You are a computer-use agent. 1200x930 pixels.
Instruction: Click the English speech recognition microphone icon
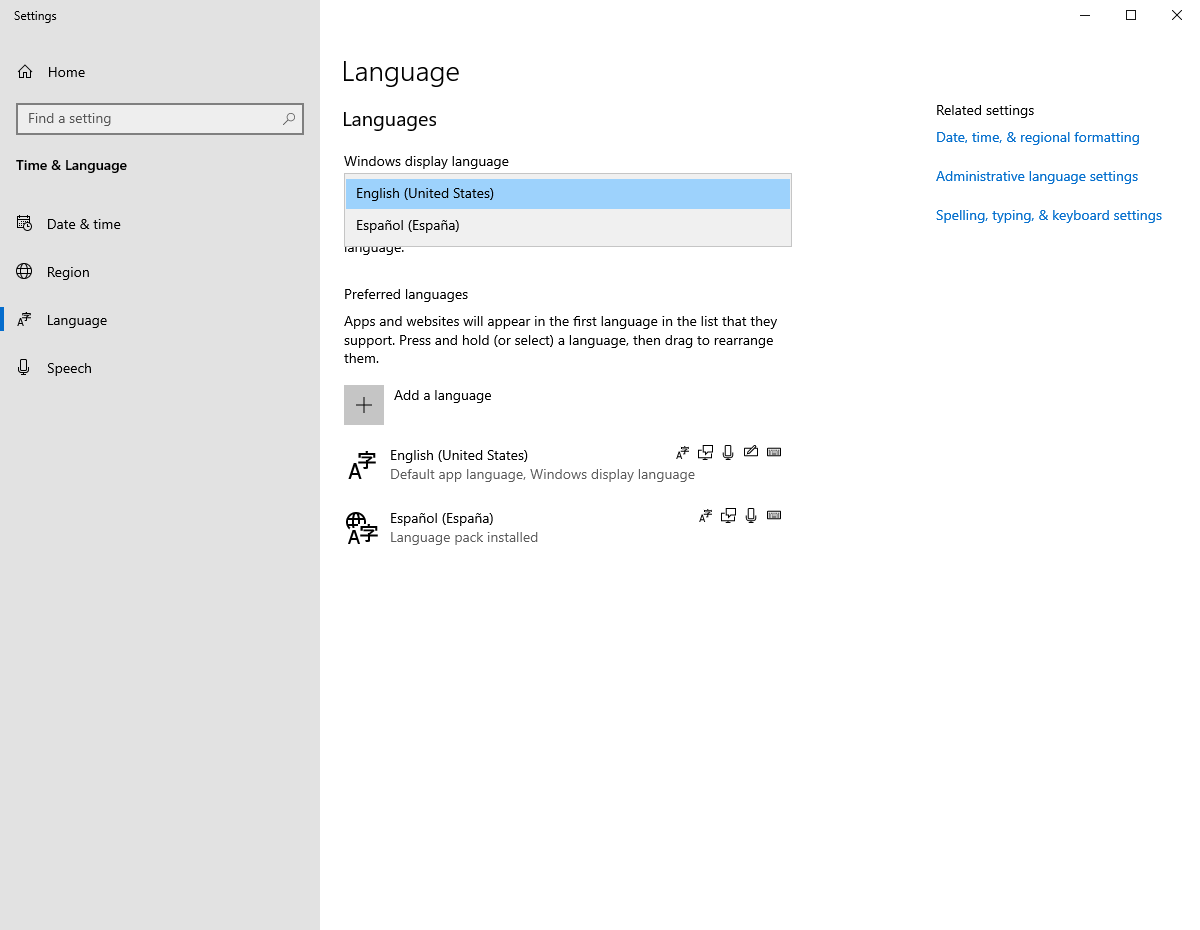[x=727, y=452]
